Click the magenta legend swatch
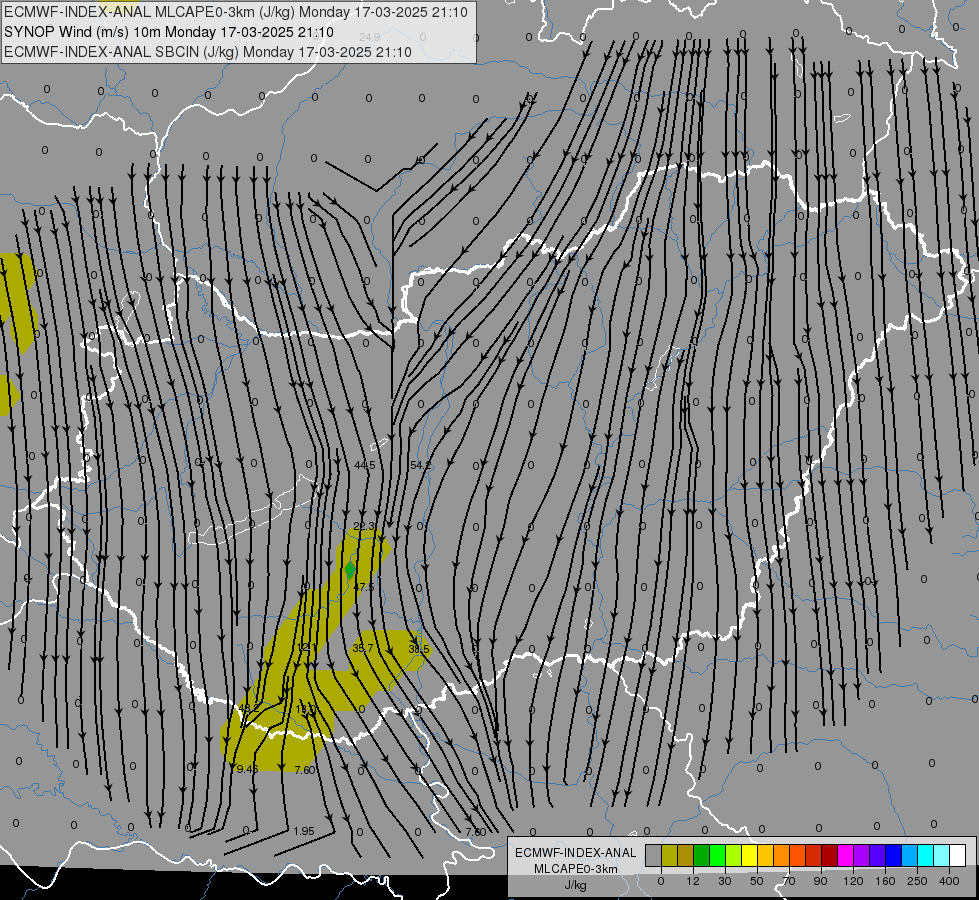Screen dimensions: 979x900 coord(845,855)
